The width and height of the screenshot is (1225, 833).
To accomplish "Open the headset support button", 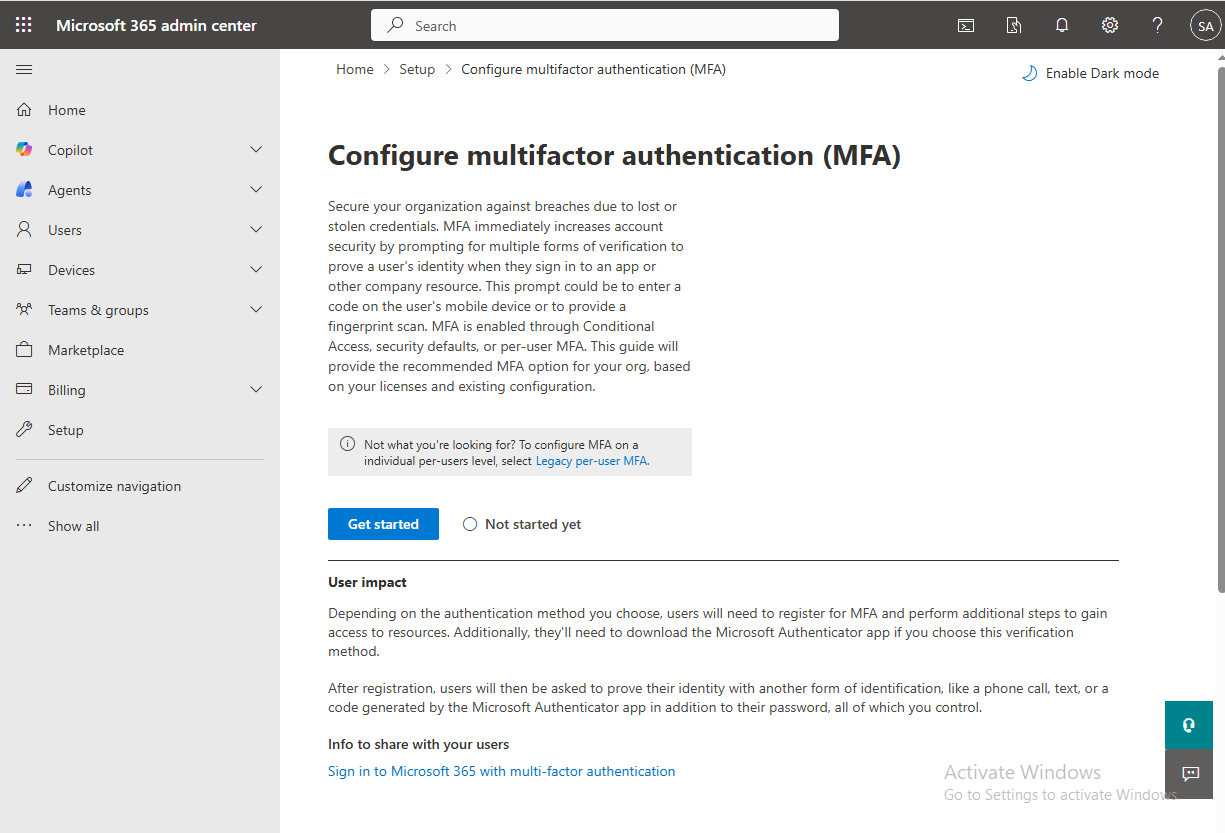I will tap(1189, 725).
